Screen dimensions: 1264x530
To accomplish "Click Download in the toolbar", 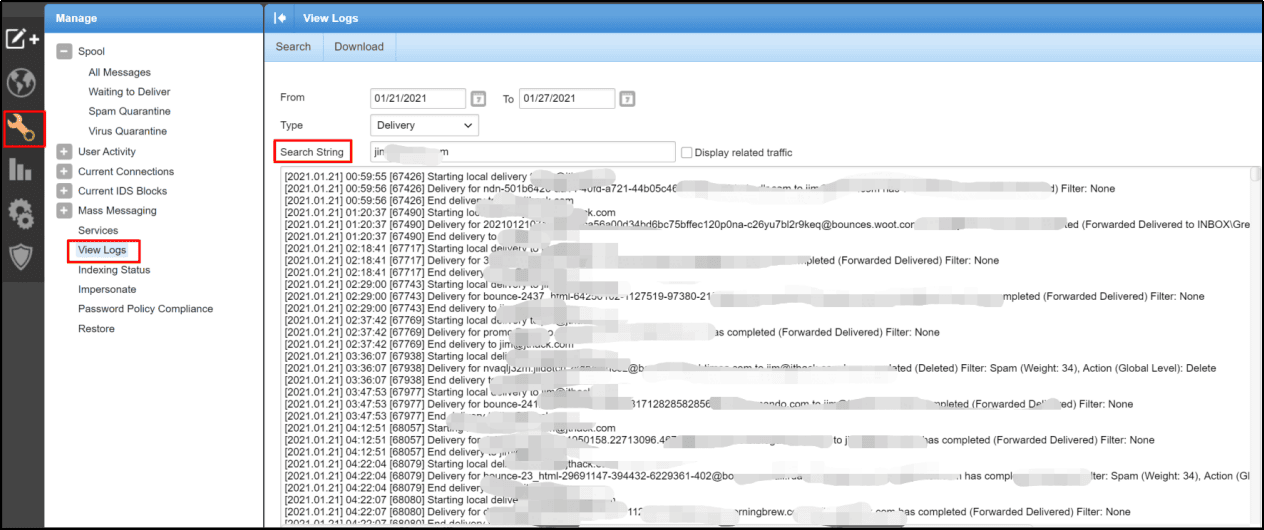I will [x=359, y=47].
